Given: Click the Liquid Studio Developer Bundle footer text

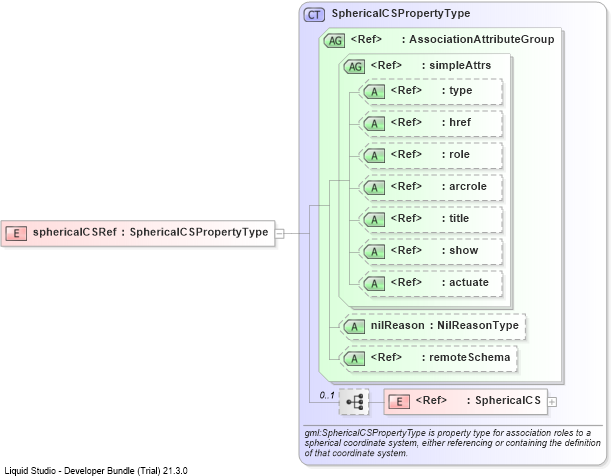Looking at the screenshot, I should (x=96, y=471).
